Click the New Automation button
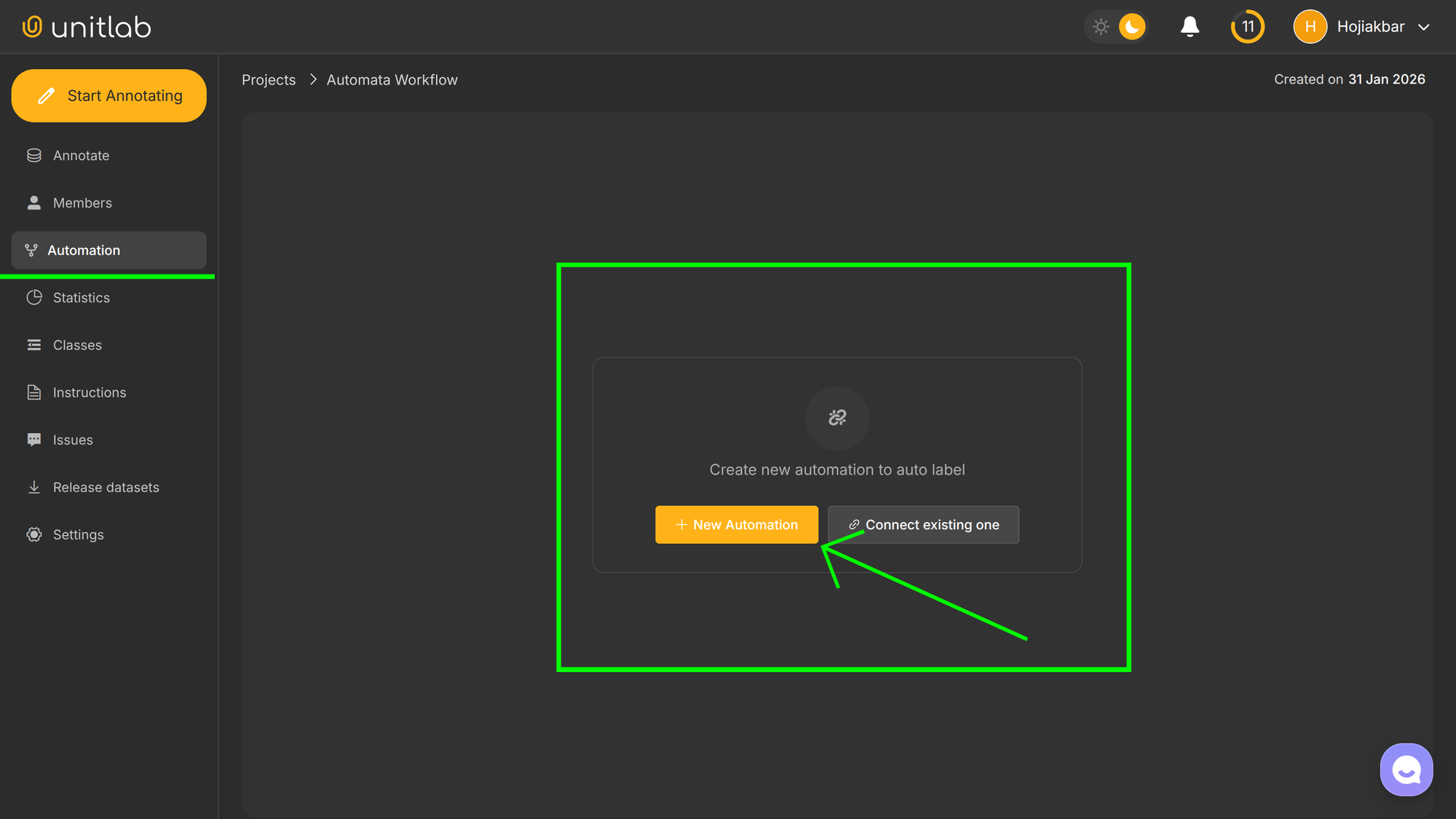 pyautogui.click(x=736, y=524)
